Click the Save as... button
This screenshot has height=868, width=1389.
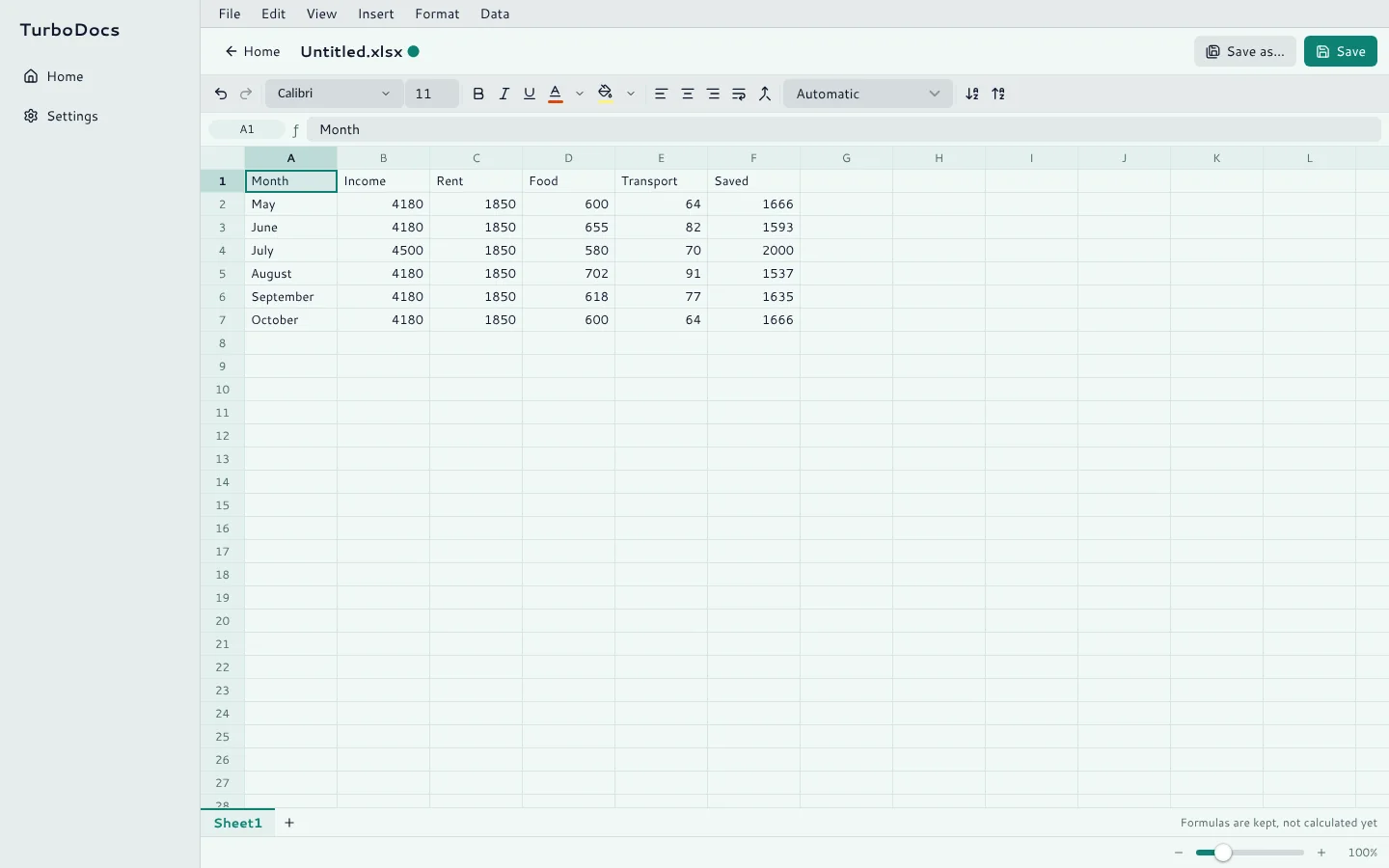point(1245,51)
